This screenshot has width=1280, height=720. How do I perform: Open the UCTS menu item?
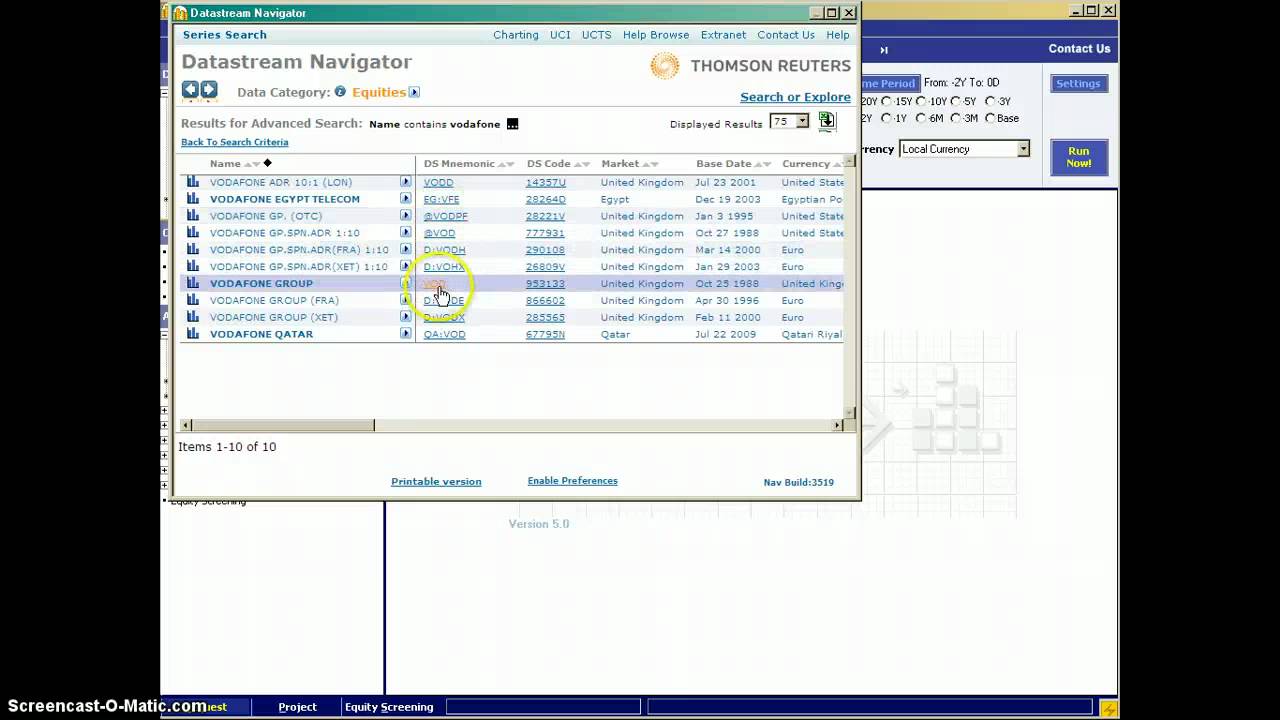tap(597, 35)
